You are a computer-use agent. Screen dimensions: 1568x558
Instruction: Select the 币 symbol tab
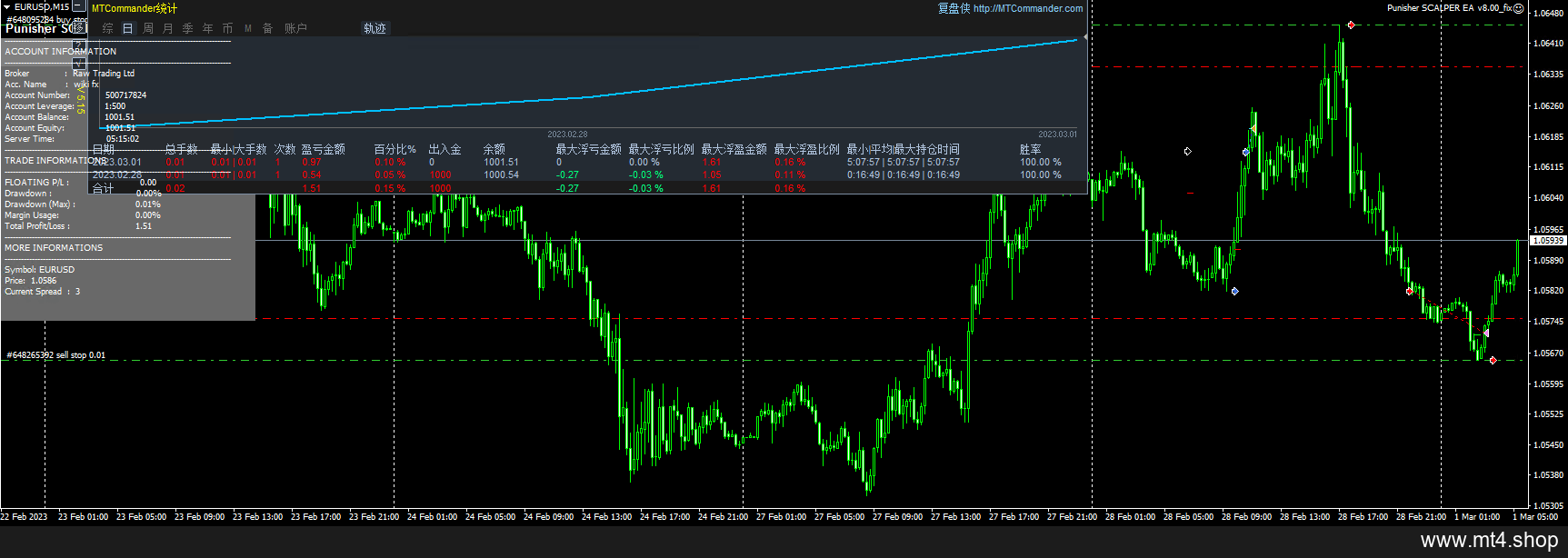[x=227, y=29]
